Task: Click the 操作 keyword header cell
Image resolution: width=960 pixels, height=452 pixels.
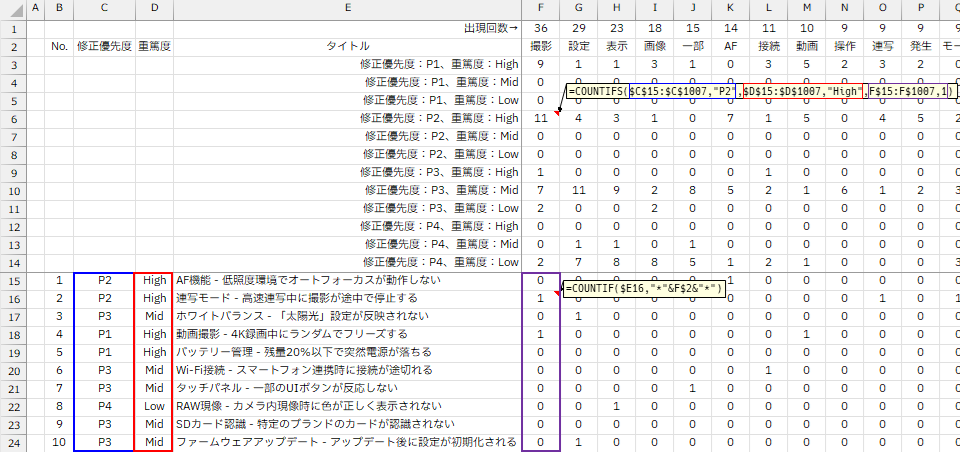Action: coord(844,47)
